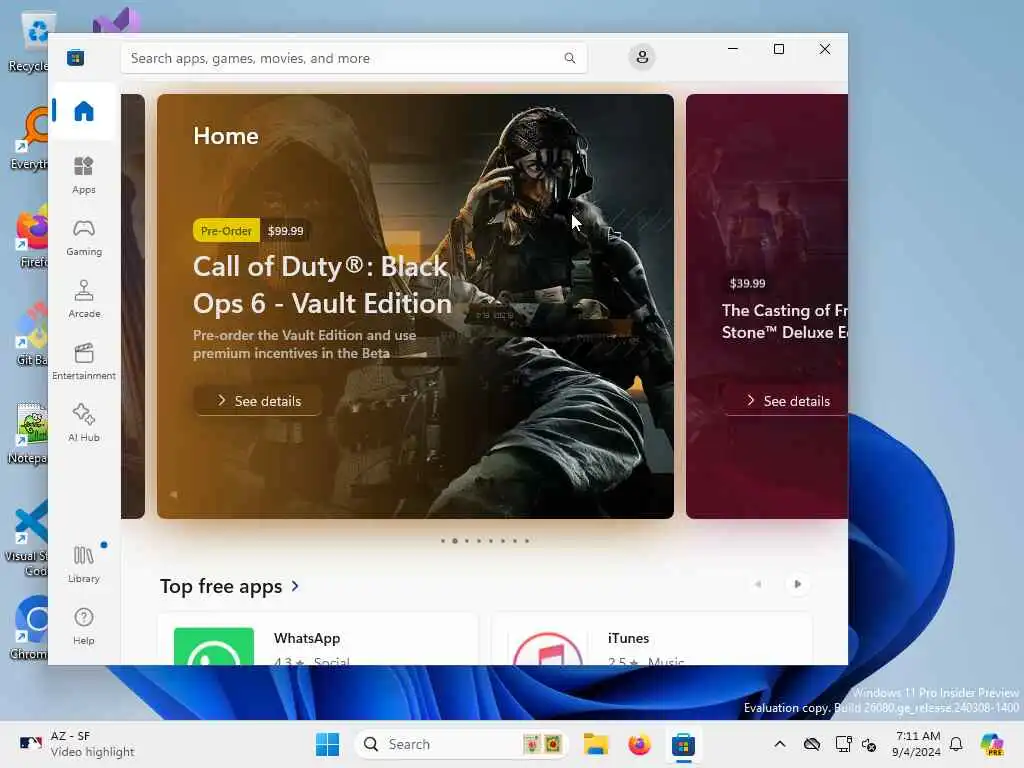Open the user account profile icon
Viewport: 1024px width, 768px height.
[x=642, y=57]
